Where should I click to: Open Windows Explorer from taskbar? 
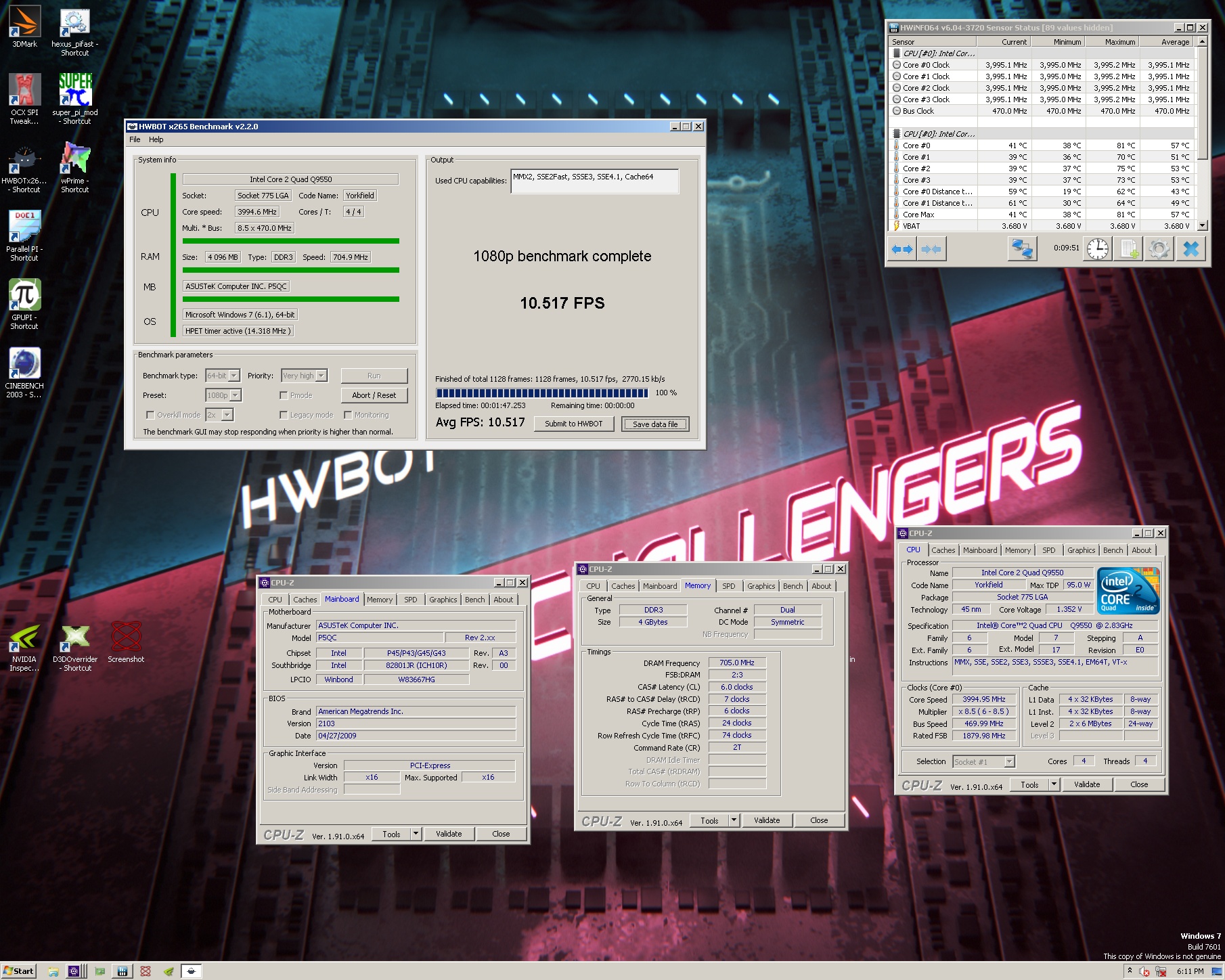click(53, 971)
